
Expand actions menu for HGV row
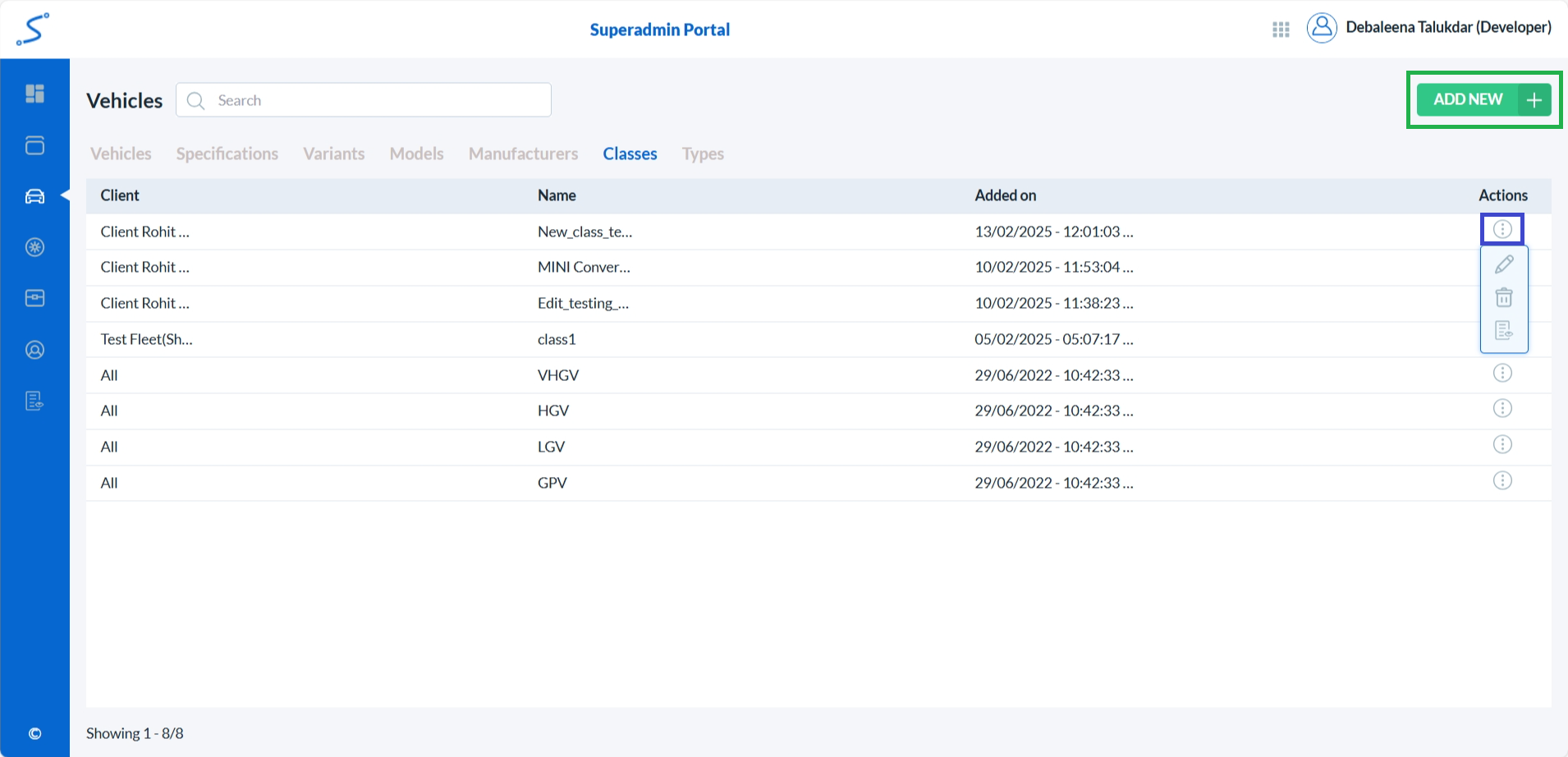click(x=1502, y=409)
